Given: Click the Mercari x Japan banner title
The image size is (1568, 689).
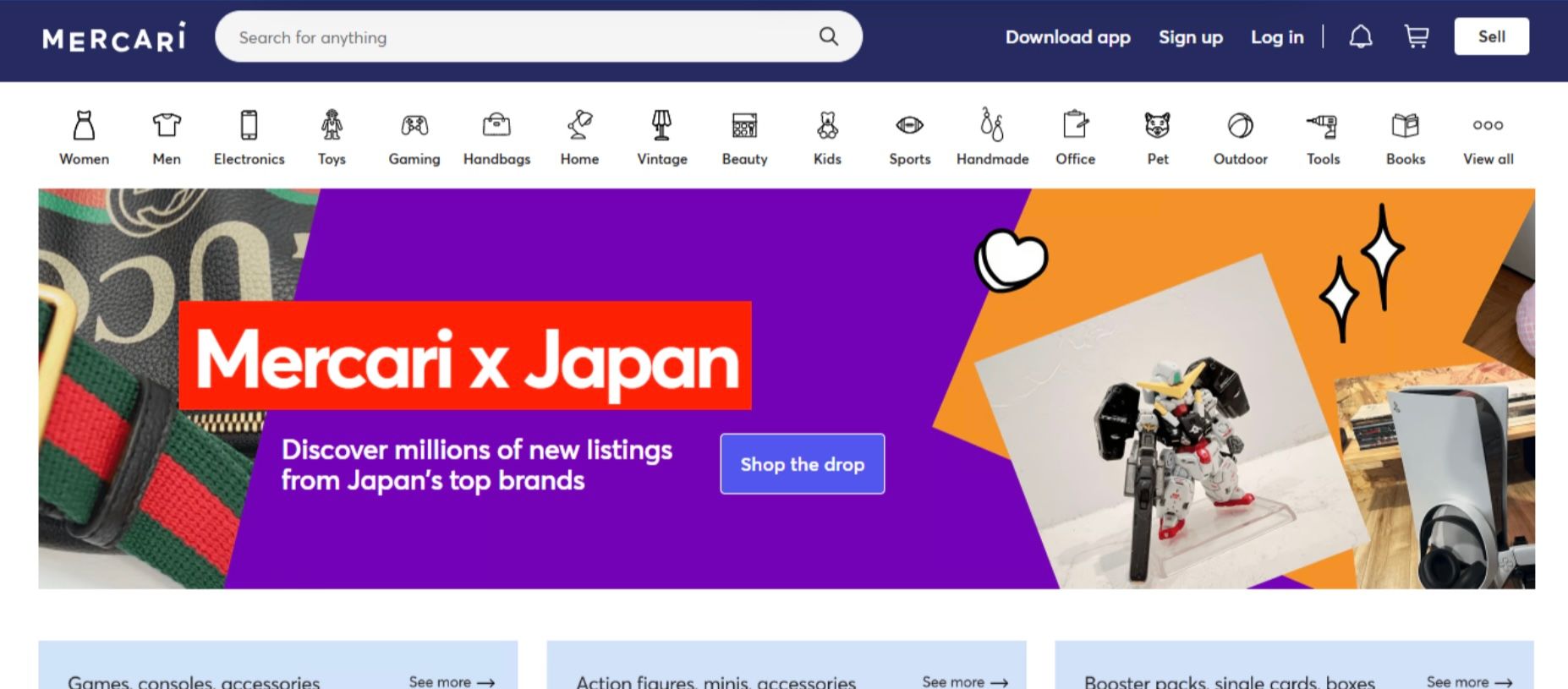Looking at the screenshot, I should [x=465, y=356].
